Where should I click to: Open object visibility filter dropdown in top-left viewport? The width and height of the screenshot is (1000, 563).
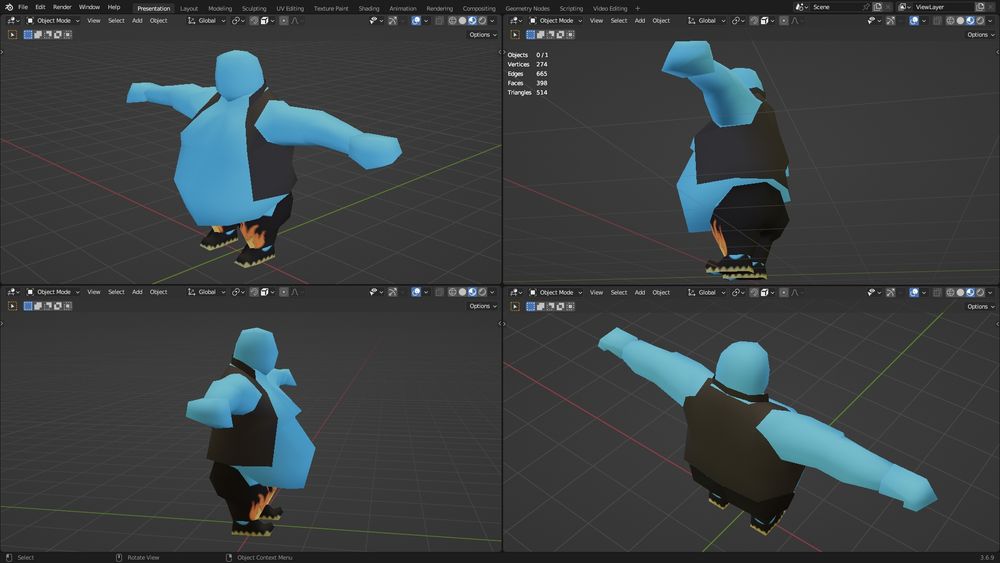tap(375, 21)
